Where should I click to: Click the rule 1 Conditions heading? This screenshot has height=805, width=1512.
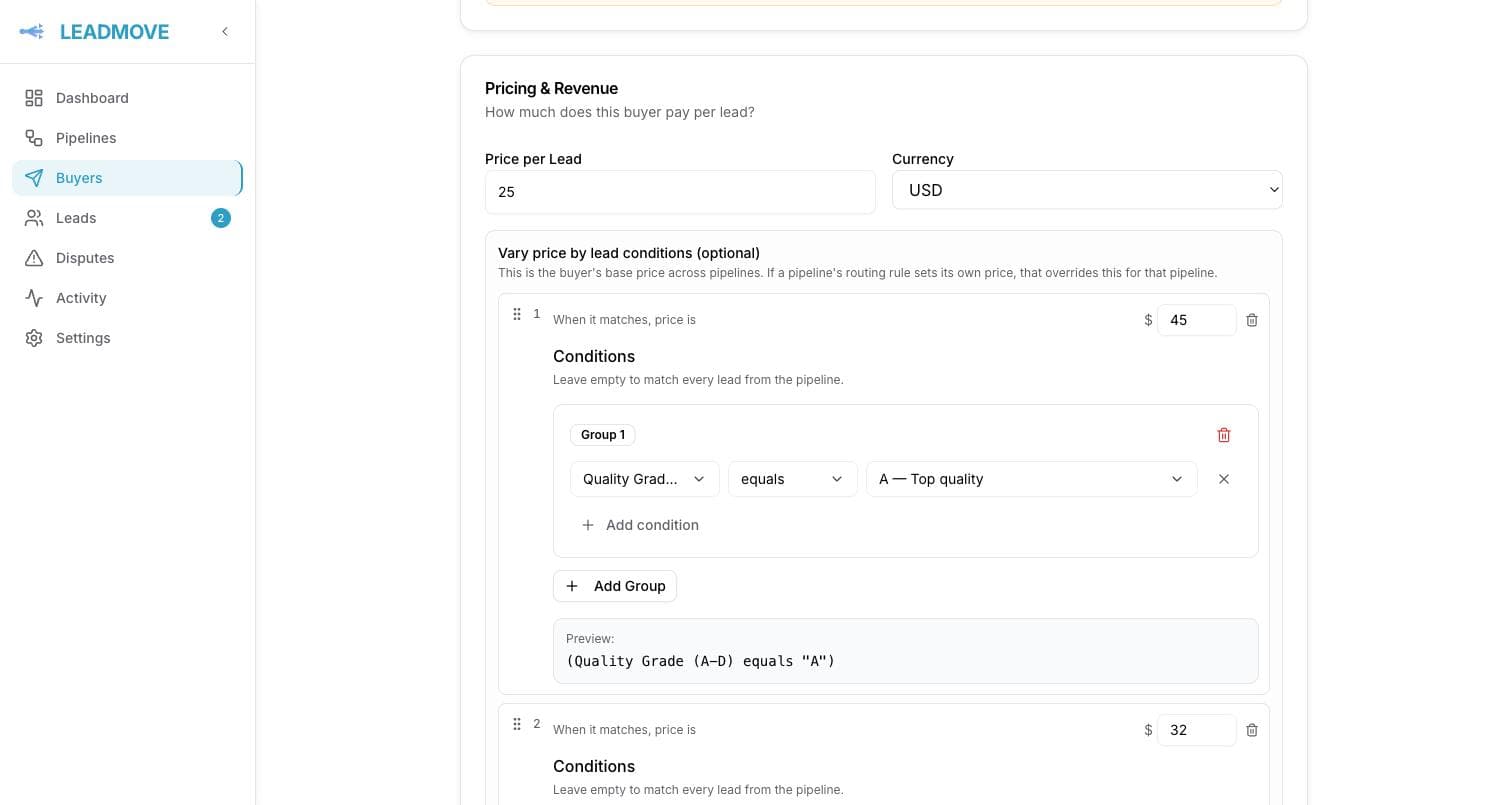[x=594, y=356]
